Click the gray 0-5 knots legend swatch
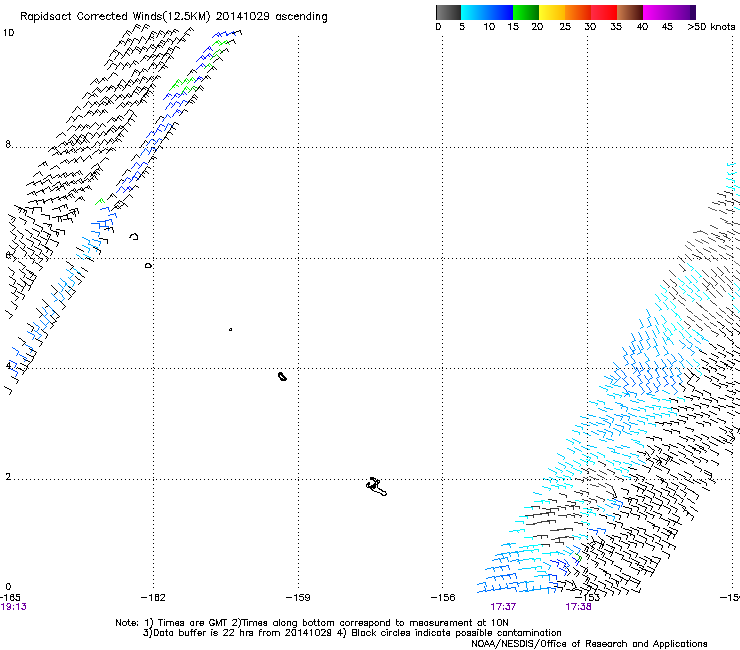The image size is (740, 650). (x=448, y=12)
